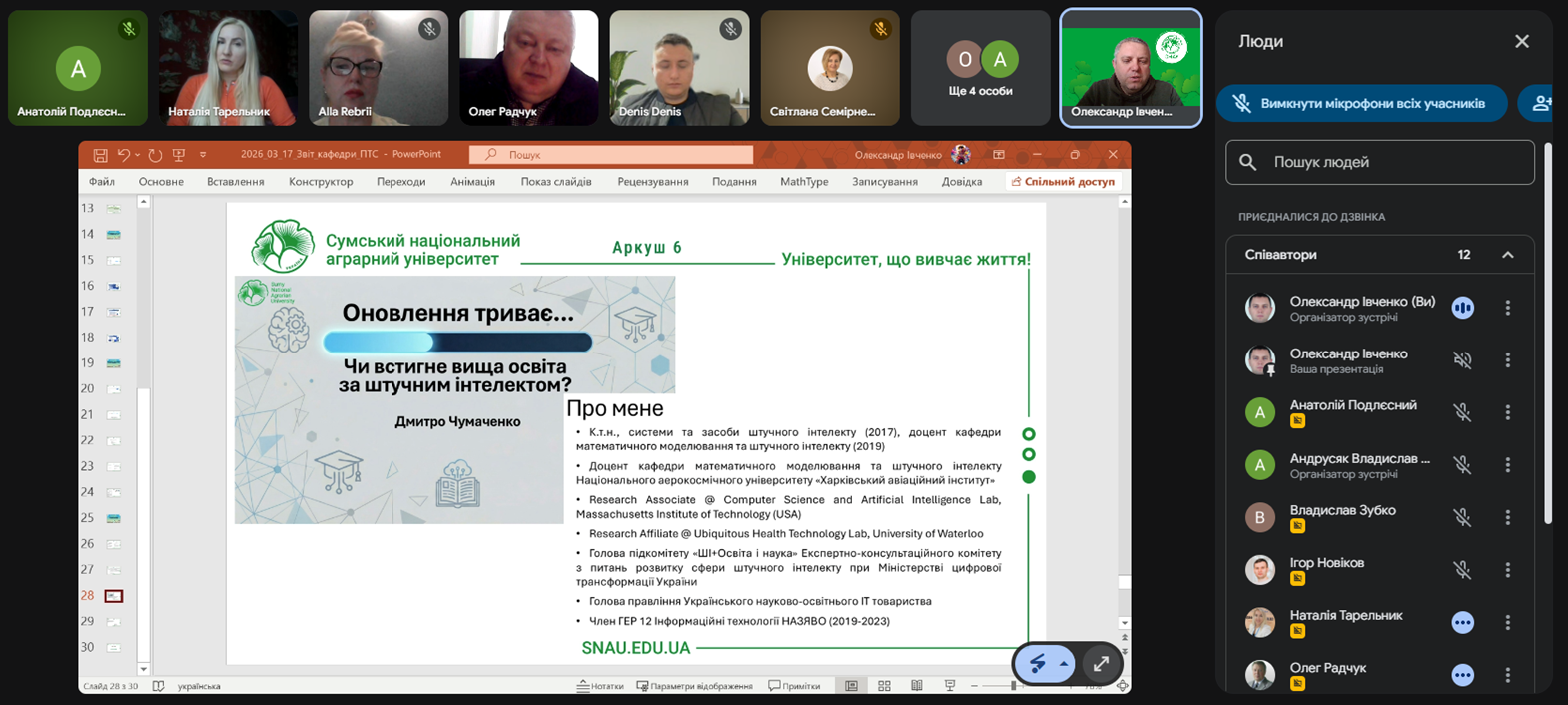Open more options for Владислав Зубко
The width and height of the screenshot is (1568, 705).
point(1507,517)
